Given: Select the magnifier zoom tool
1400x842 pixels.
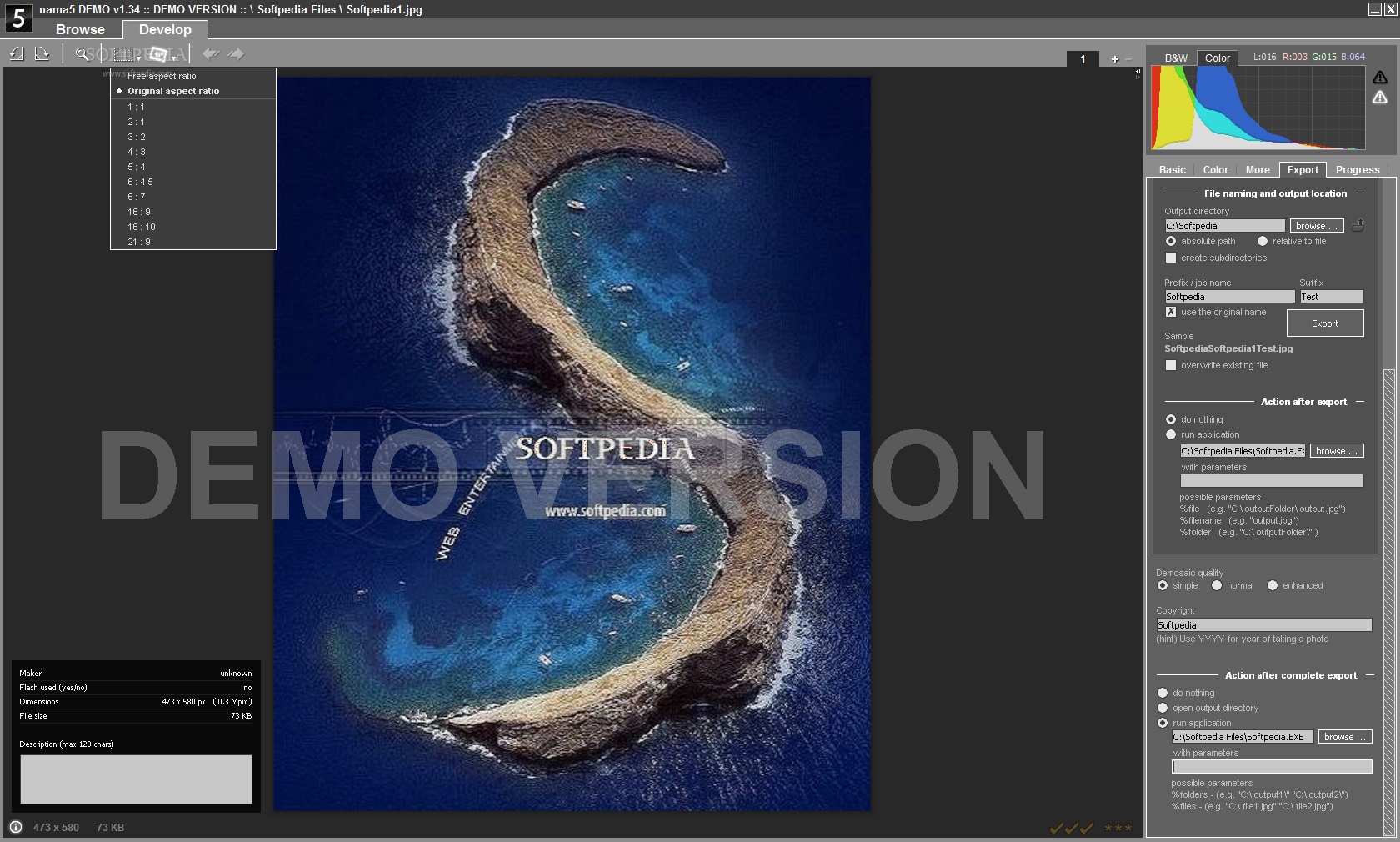Looking at the screenshot, I should (82, 54).
